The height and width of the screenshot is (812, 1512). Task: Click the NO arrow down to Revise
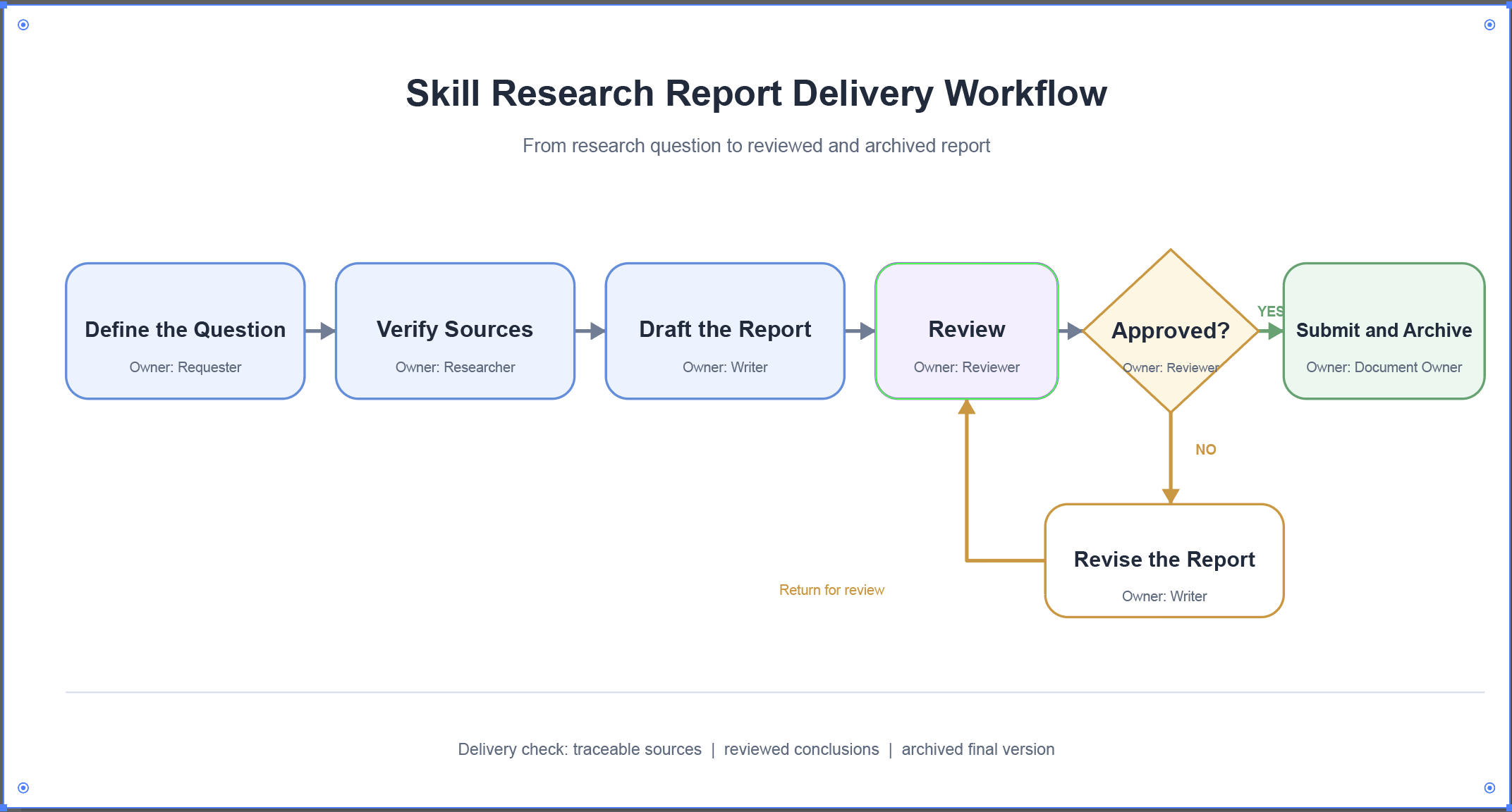point(1171,458)
